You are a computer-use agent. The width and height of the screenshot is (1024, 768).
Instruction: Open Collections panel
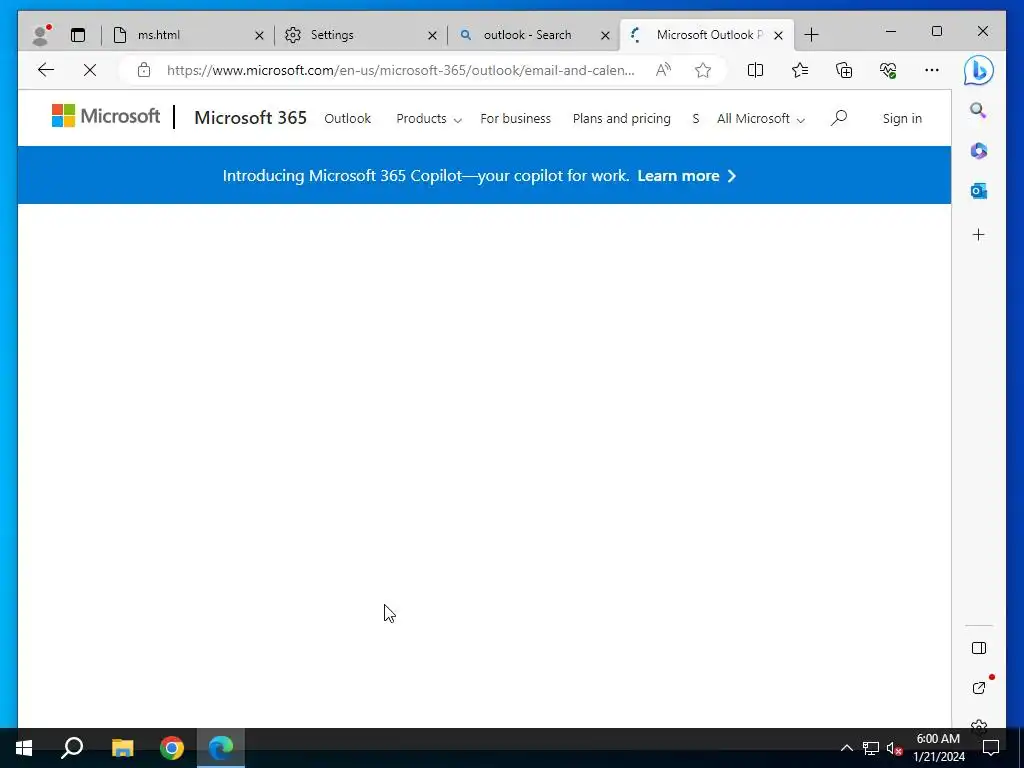tap(844, 70)
